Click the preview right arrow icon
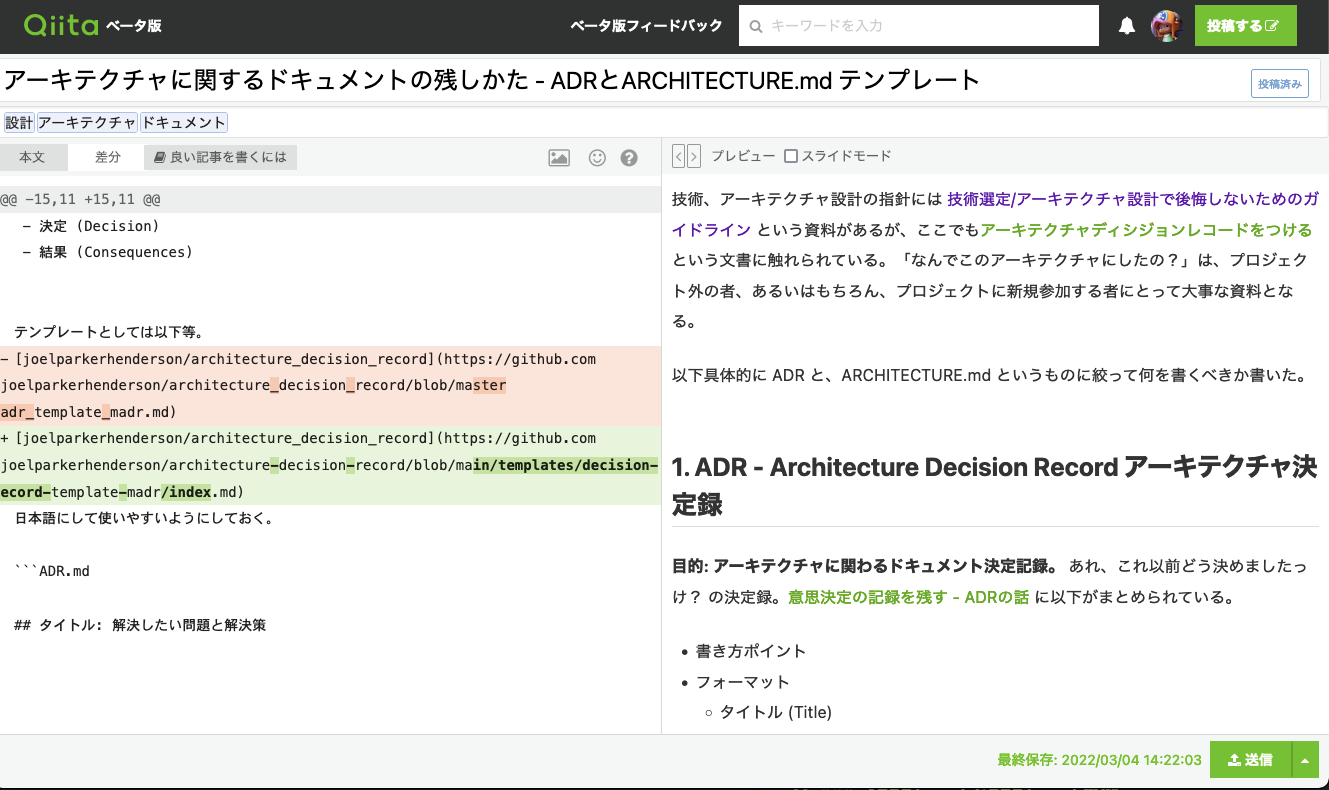1329x790 pixels. tap(694, 156)
